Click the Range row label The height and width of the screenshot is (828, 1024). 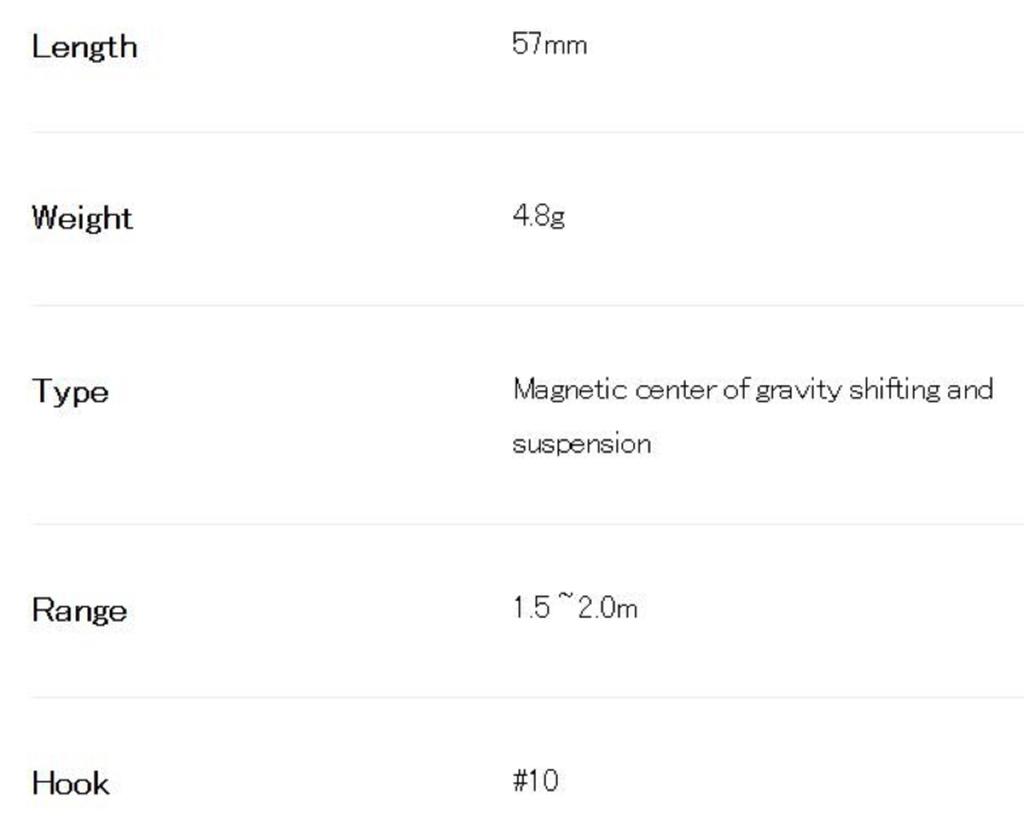pos(79,610)
